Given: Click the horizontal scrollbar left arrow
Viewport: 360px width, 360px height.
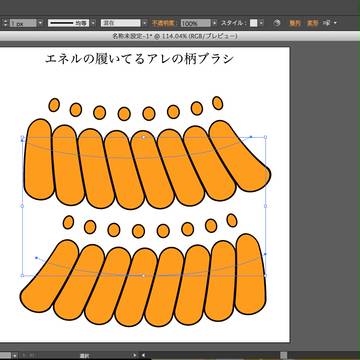Looking at the screenshot, I should click(x=143, y=355).
